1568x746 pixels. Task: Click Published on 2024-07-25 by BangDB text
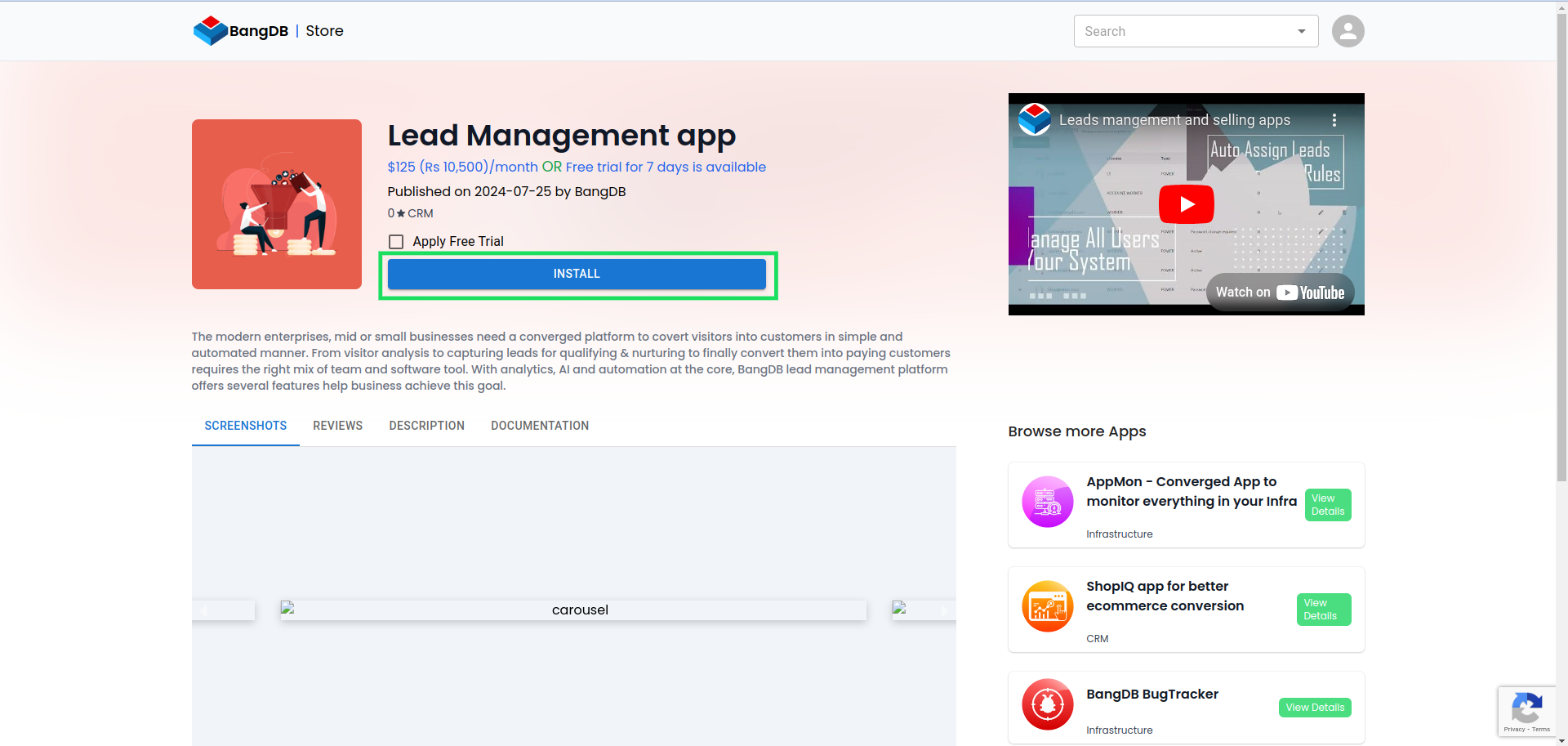tap(506, 191)
